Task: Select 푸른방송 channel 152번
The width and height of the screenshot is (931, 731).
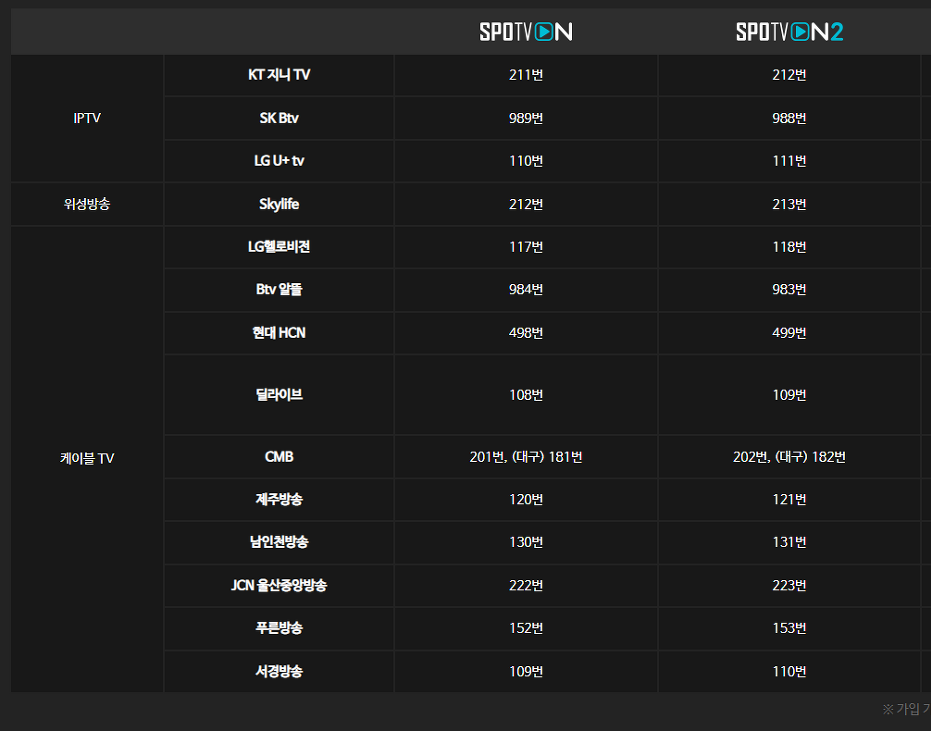Action: pos(525,628)
